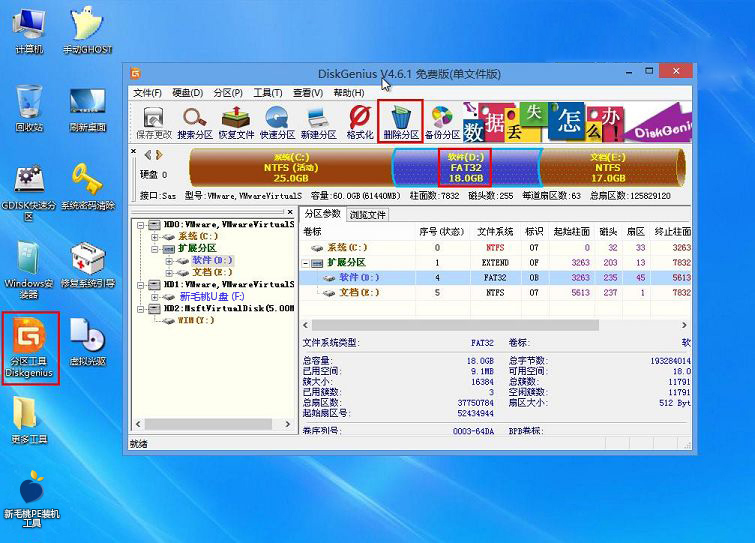Click the DiskGenius logo in title bar
Viewport: 755px width, 543px height.
pos(135,74)
